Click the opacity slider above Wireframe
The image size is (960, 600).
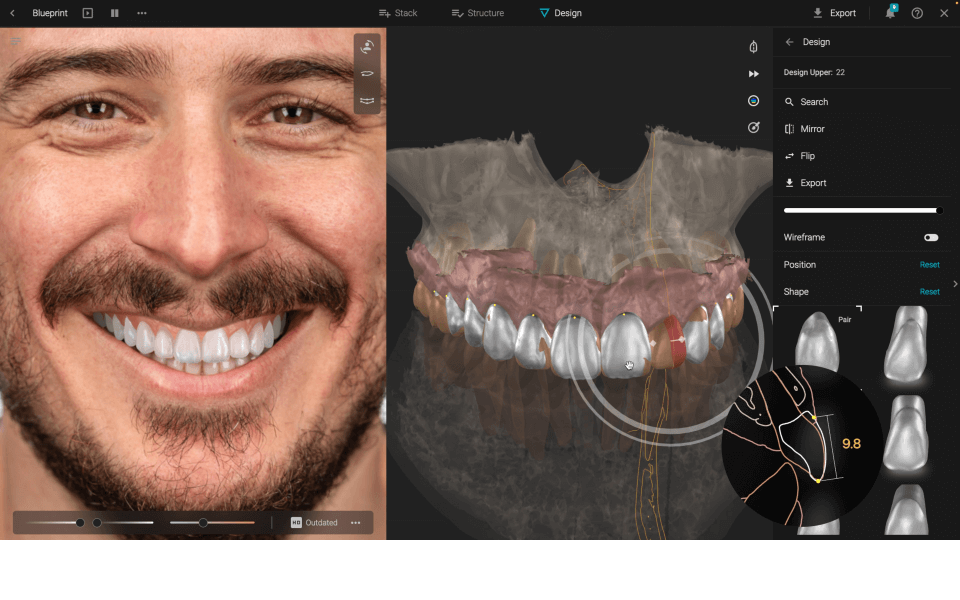(861, 210)
